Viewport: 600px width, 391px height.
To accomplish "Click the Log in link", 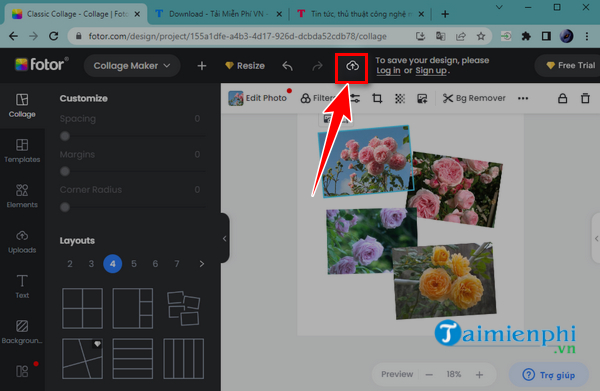I will [388, 71].
